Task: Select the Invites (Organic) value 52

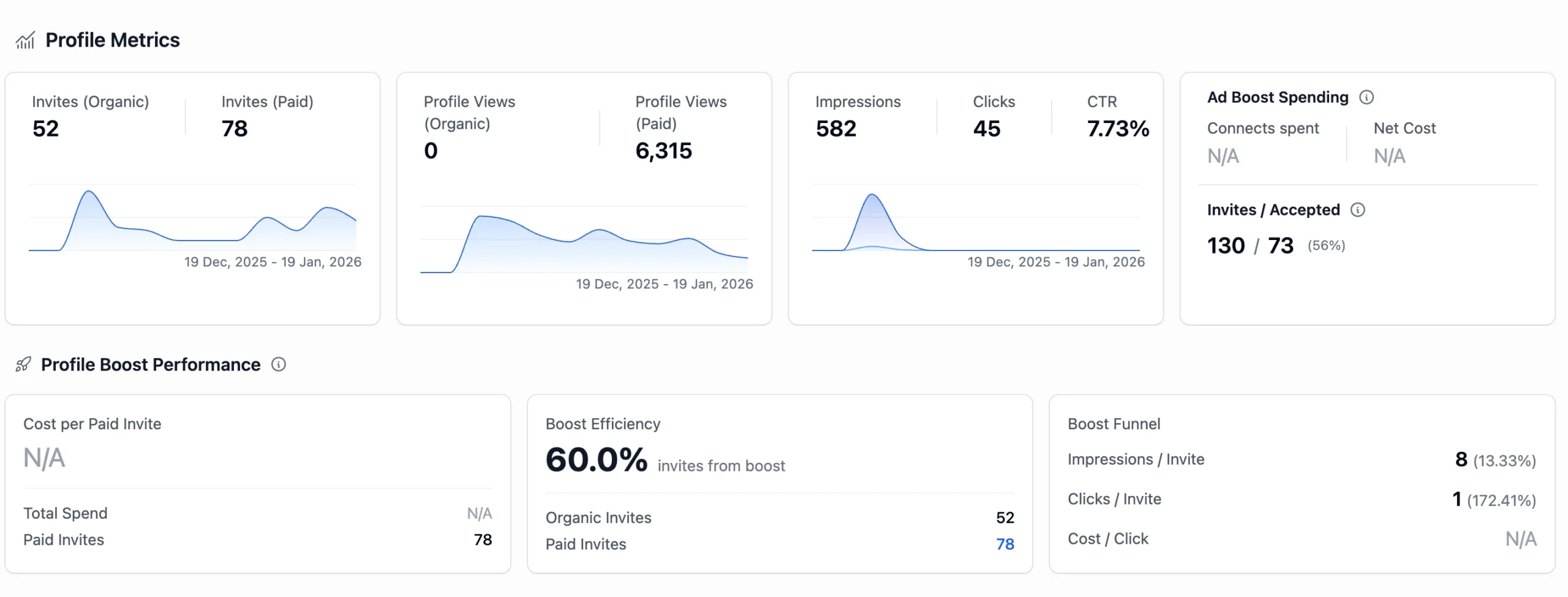Action: 46,129
